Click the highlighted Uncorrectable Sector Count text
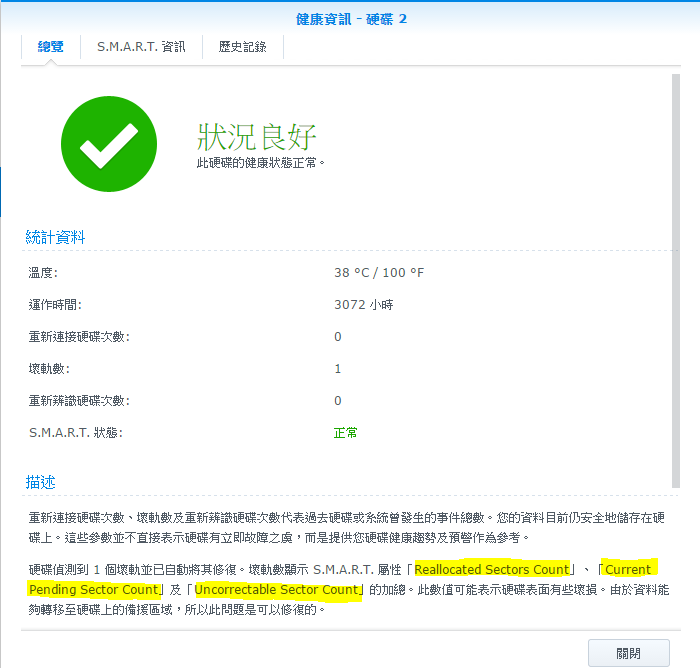Viewport: 700px width, 668px height. click(277, 590)
